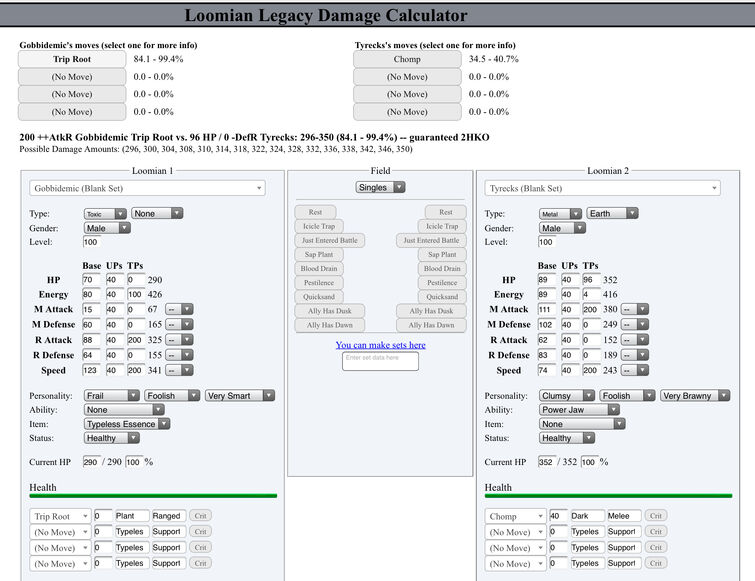Open Loomian 2 Earth type dropdown
755x581 pixels.
[612, 213]
